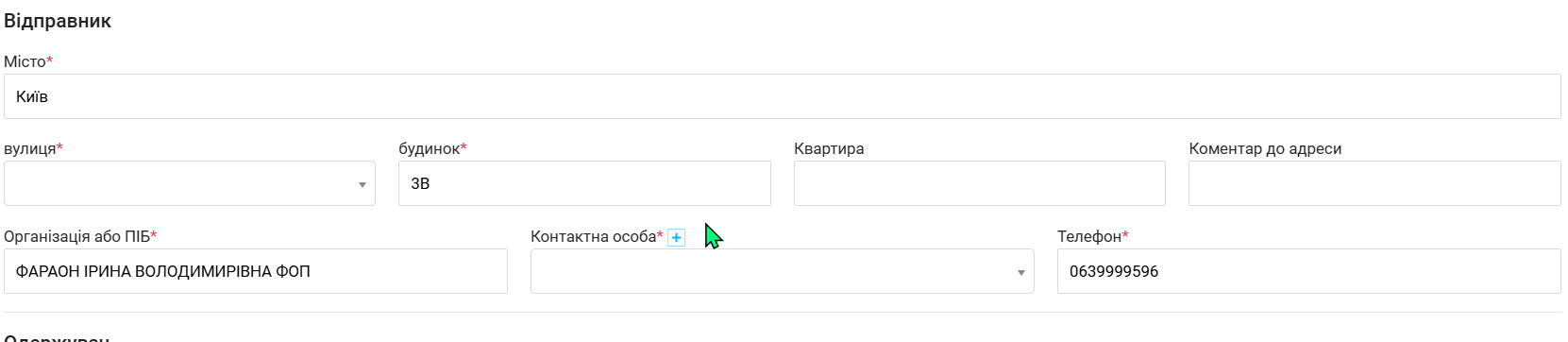Click the Телефон label text
Image resolution: width=1568 pixels, height=342 pixels.
pyautogui.click(x=1089, y=236)
